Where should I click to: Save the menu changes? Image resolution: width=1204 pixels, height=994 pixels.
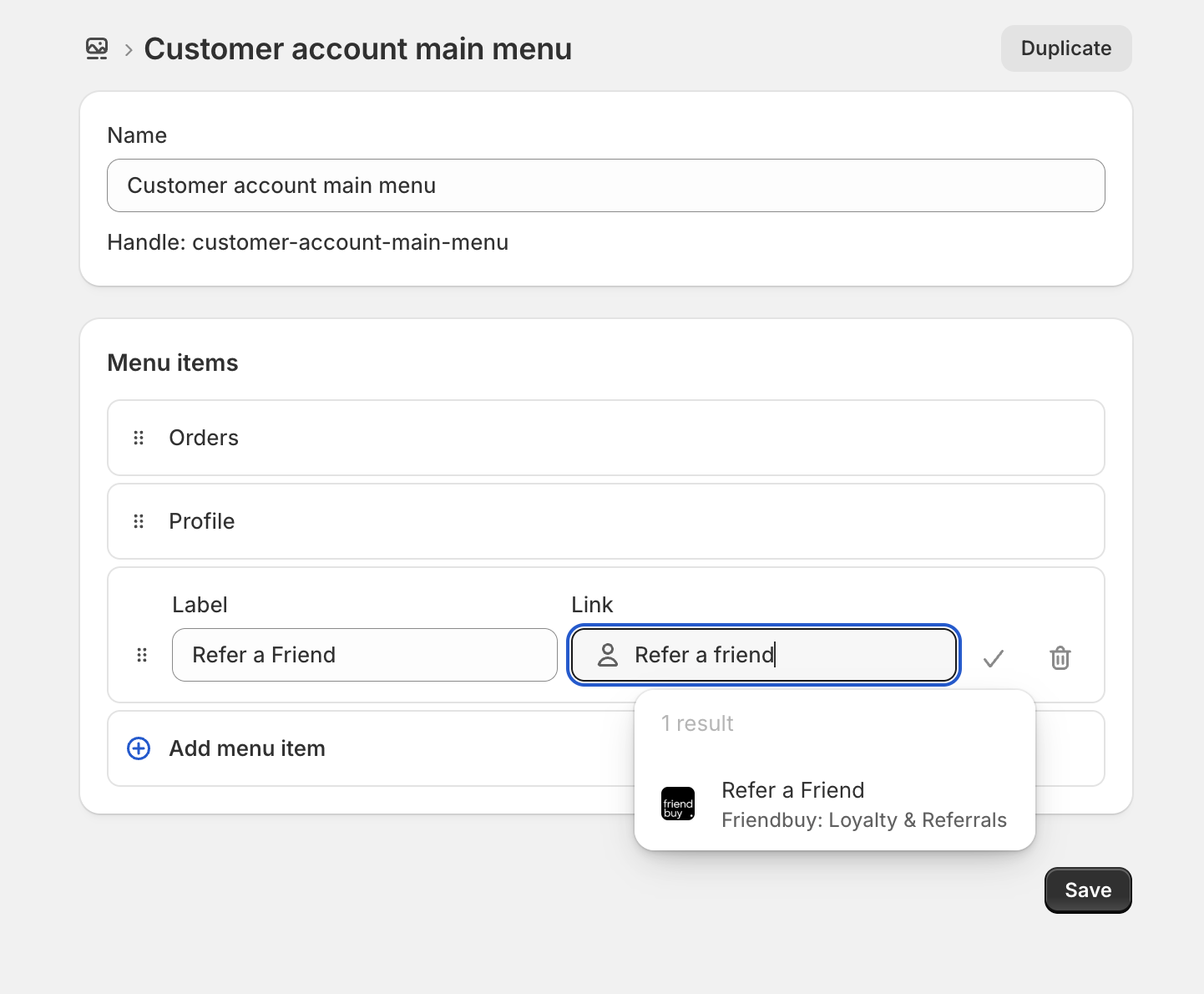click(x=1088, y=890)
